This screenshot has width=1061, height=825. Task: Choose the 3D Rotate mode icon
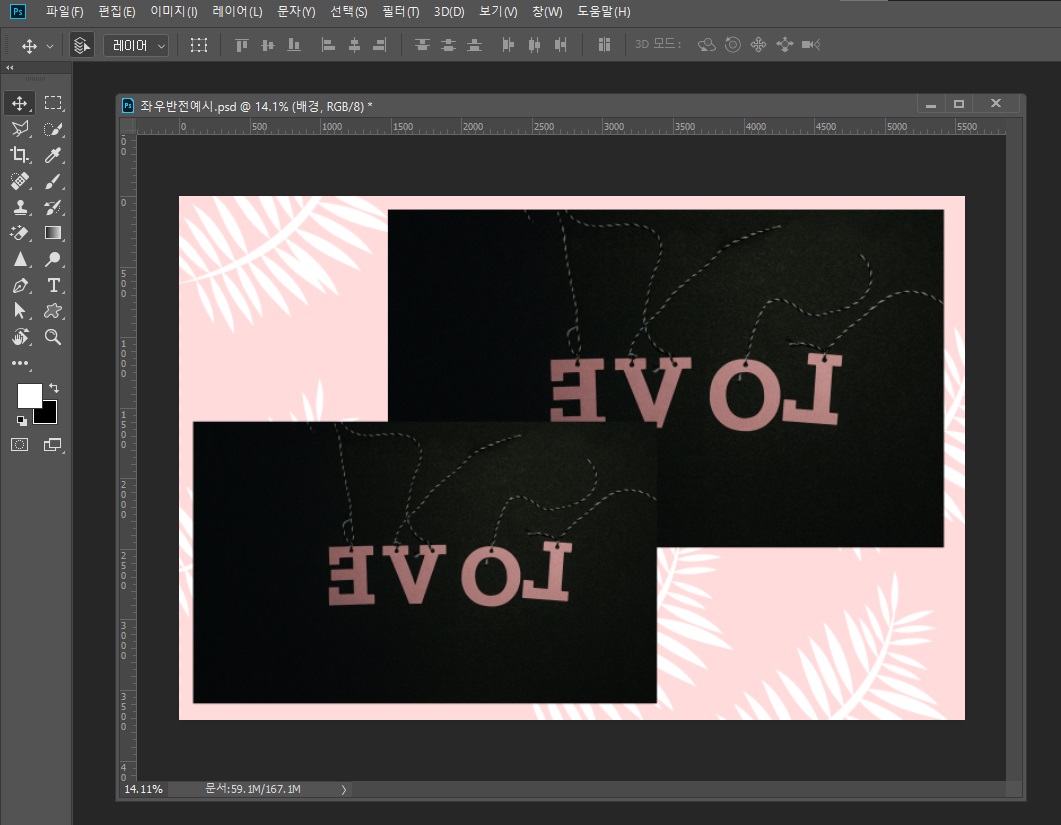click(x=706, y=45)
